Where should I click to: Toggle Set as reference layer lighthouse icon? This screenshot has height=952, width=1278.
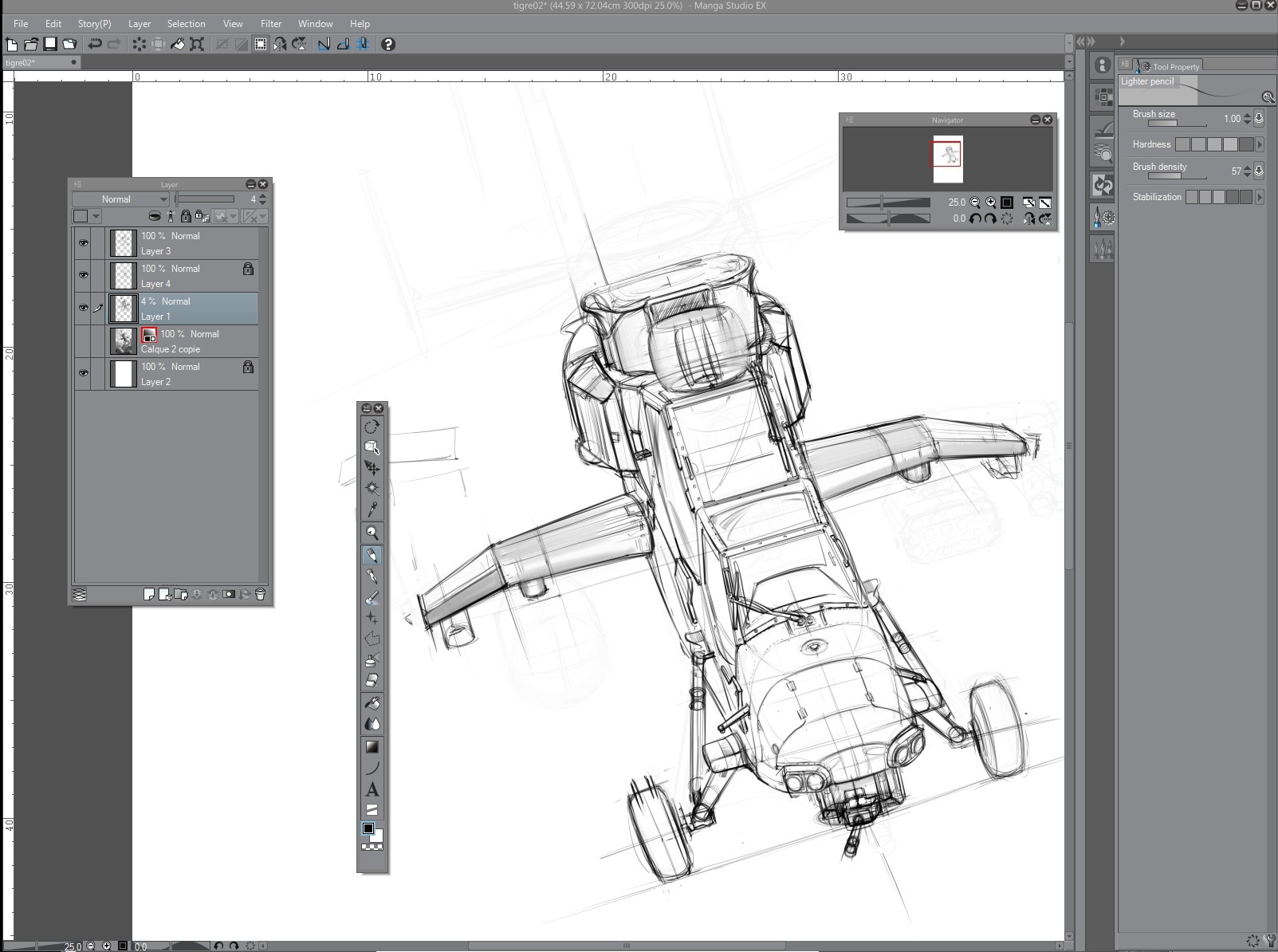pyautogui.click(x=171, y=216)
